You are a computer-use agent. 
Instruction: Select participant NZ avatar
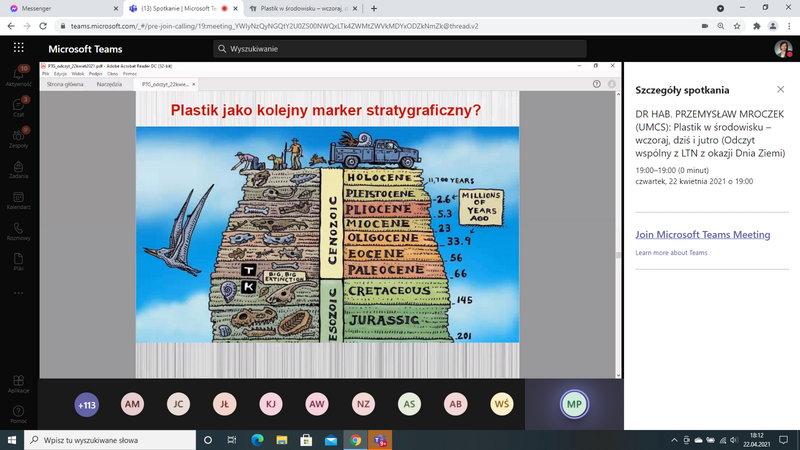click(363, 404)
